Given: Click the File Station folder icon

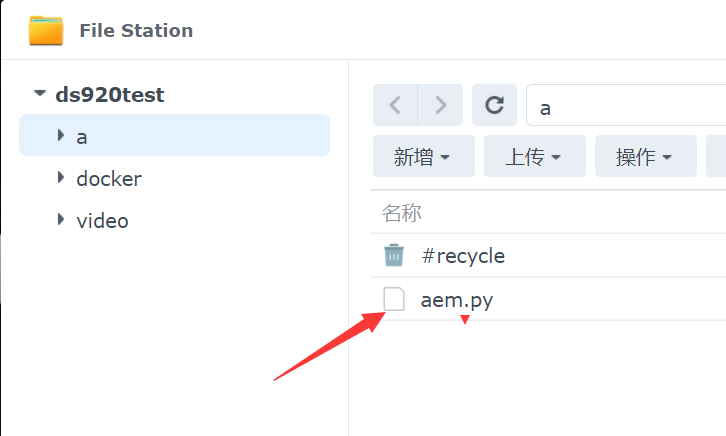Looking at the screenshot, I should 46,30.
